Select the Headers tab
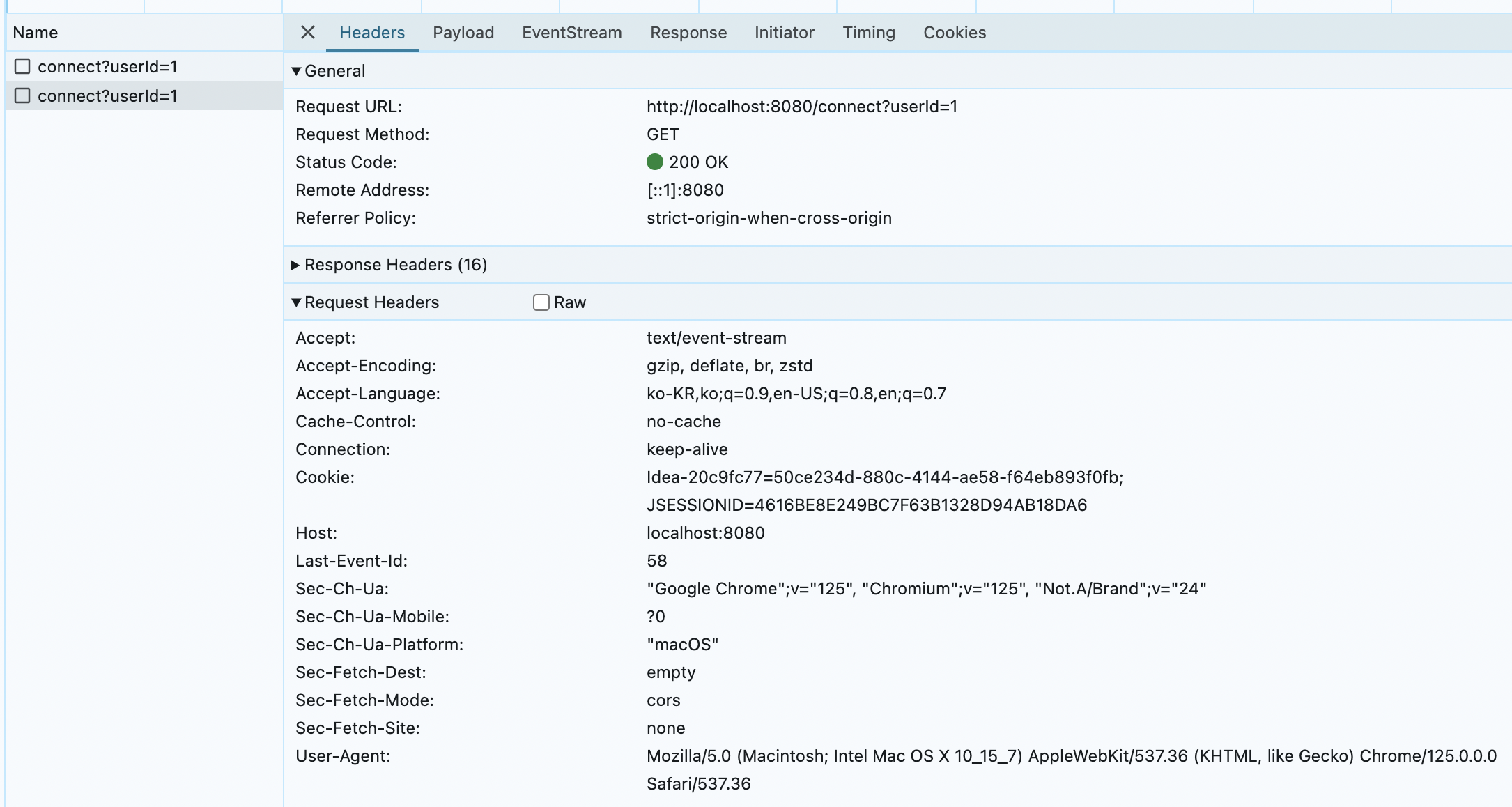 point(371,33)
